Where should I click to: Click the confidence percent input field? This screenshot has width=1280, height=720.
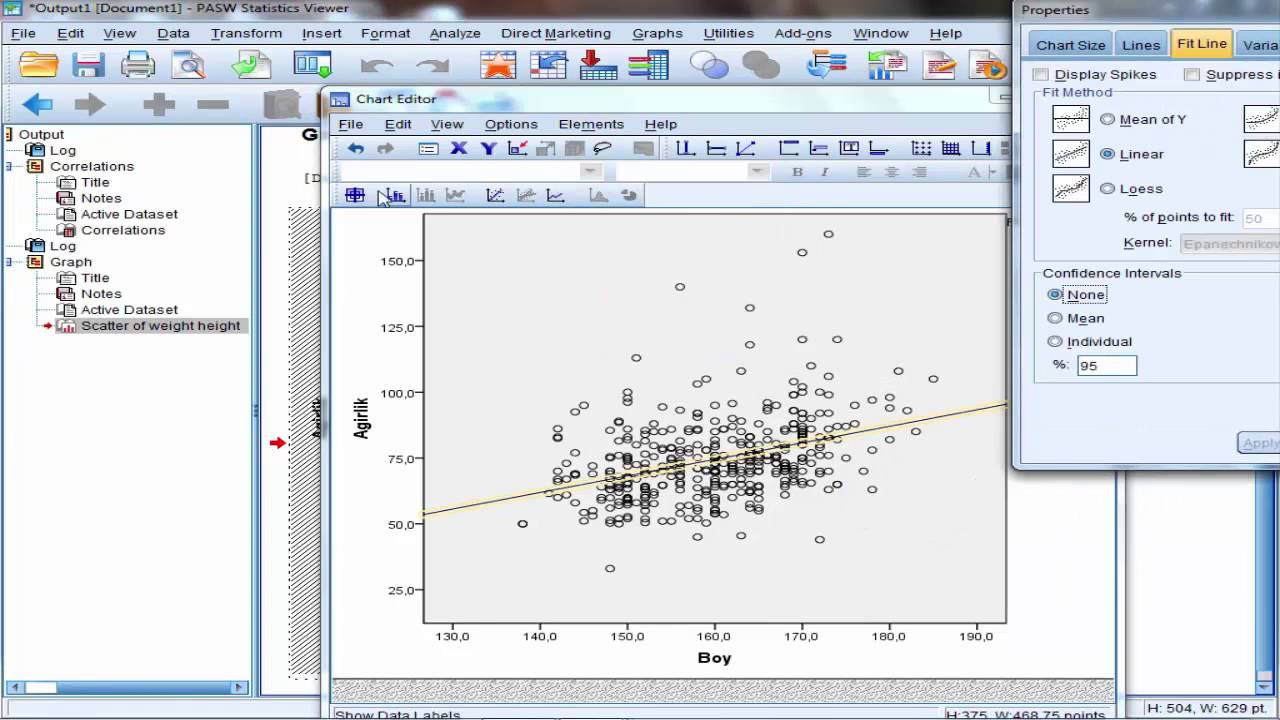(x=1106, y=365)
